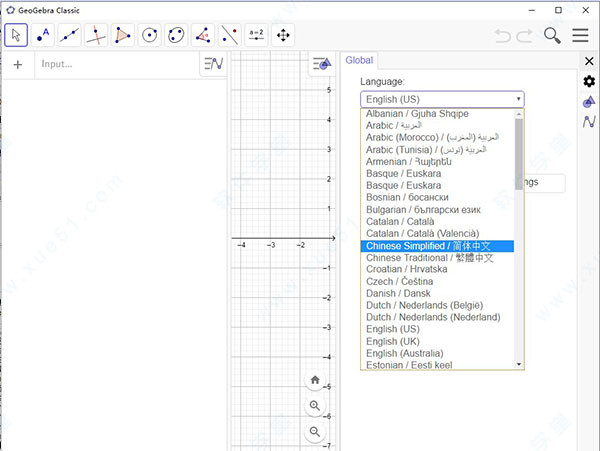This screenshot has height=451, width=600.
Task: Select the Move Graphics View tool
Action: [x=283, y=35]
